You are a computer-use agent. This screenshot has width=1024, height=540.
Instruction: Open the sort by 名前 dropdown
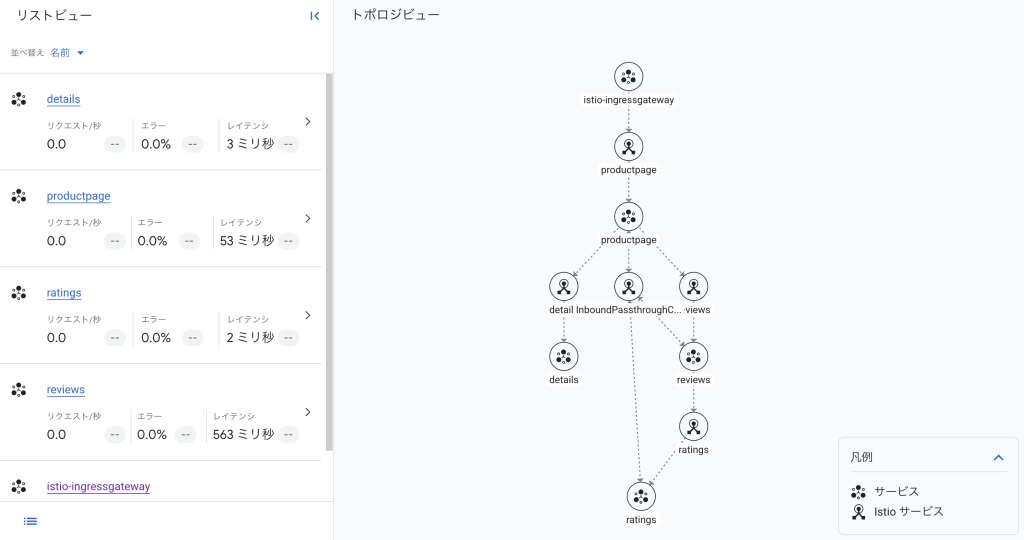tap(67, 53)
